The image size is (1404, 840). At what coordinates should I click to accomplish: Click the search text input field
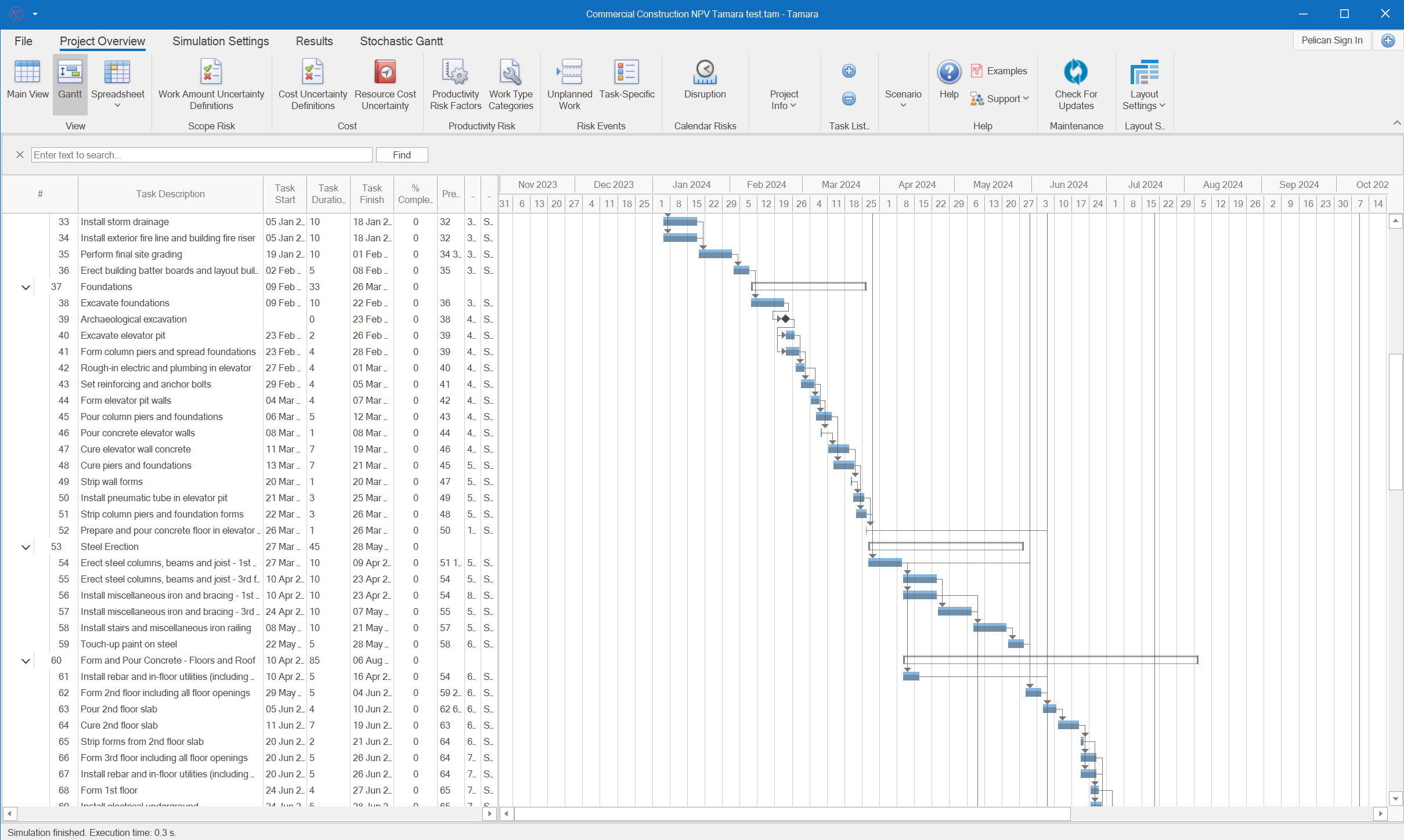(x=201, y=155)
